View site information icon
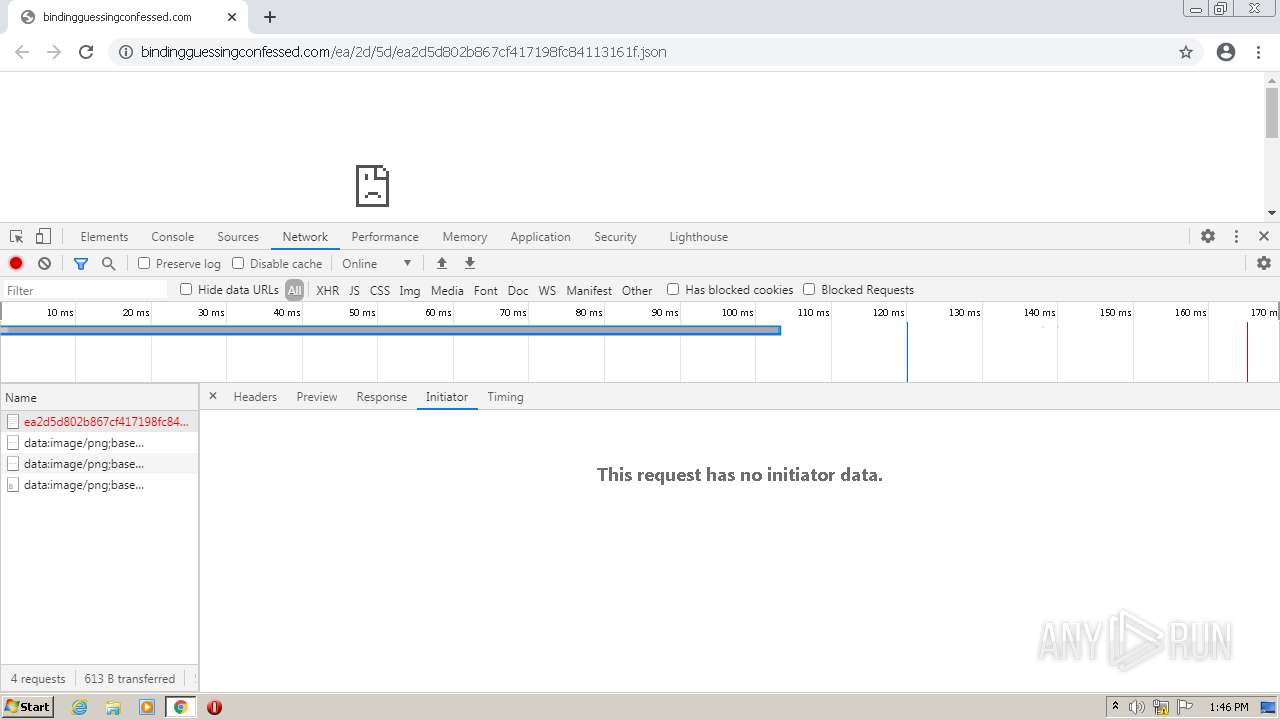The width and height of the screenshot is (1280, 720). tap(126, 52)
